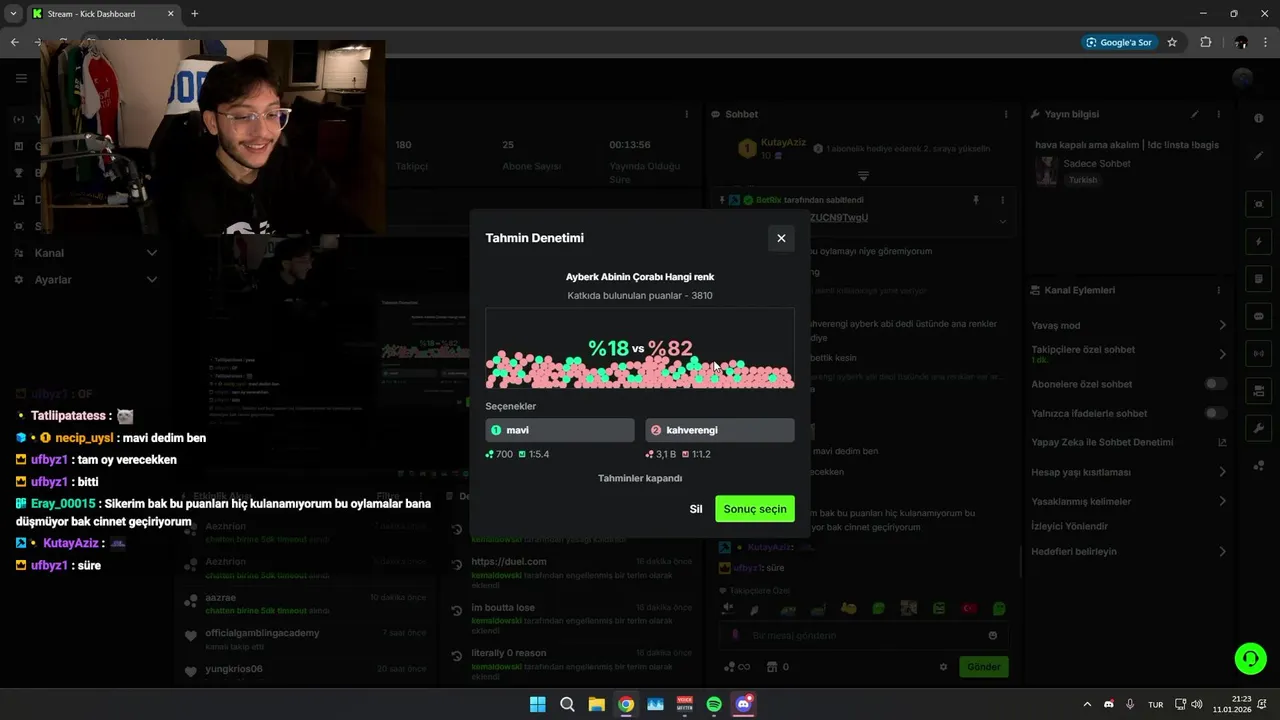Expand the Ayarlar sidebar section
The image size is (1280, 720).
point(85,280)
